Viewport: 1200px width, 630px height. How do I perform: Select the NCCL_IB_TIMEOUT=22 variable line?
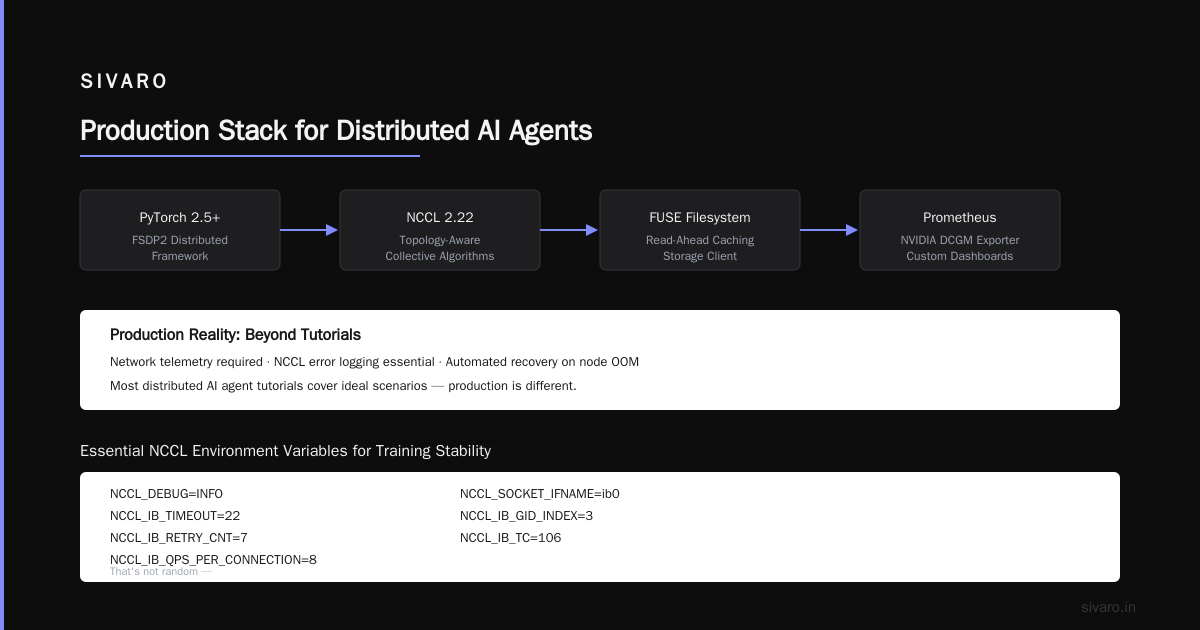(175, 516)
